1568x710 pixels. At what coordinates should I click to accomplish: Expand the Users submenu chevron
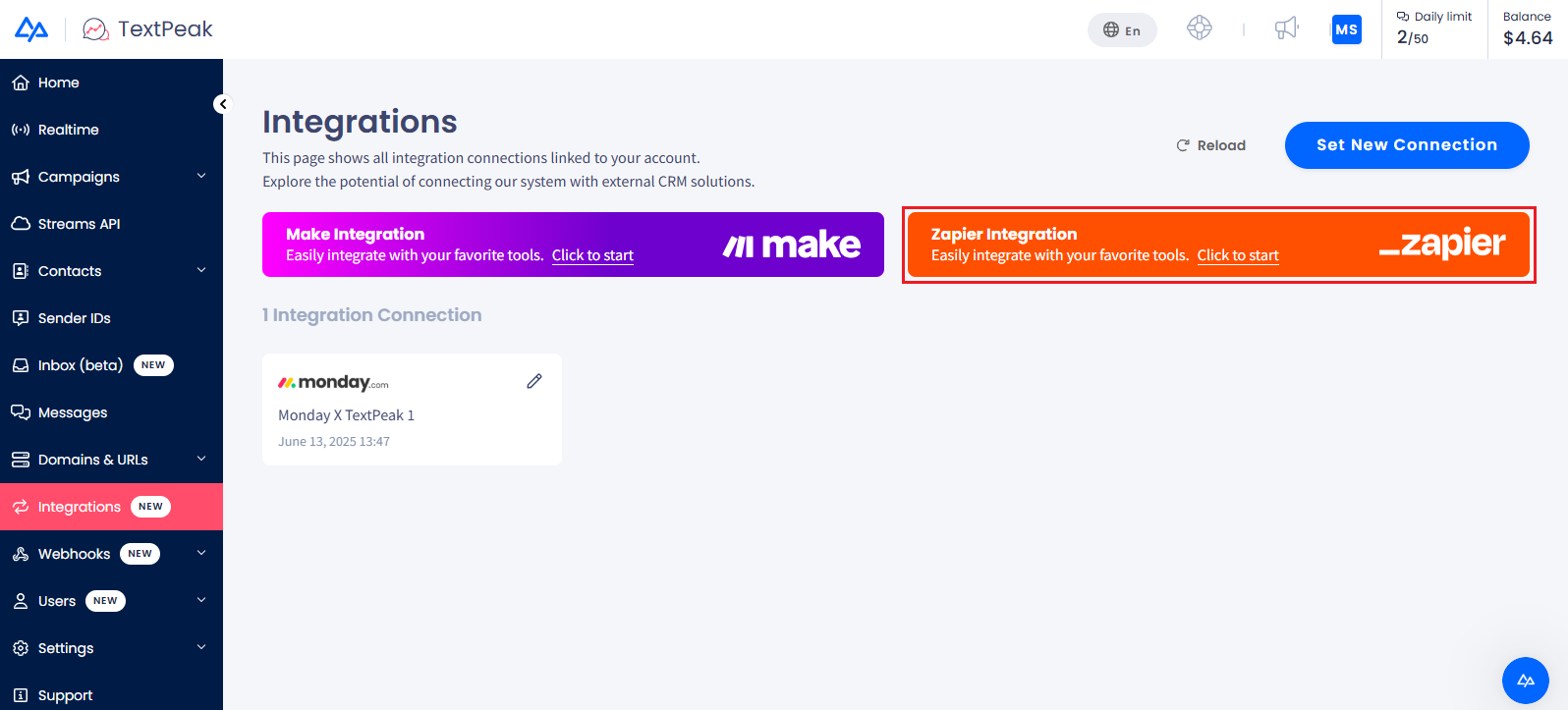click(201, 600)
